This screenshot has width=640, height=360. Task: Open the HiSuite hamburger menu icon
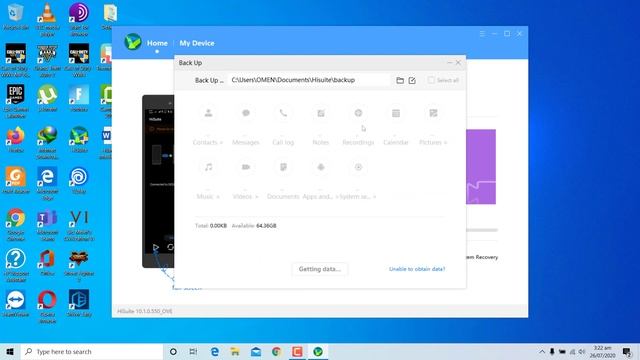pyautogui.click(x=482, y=34)
